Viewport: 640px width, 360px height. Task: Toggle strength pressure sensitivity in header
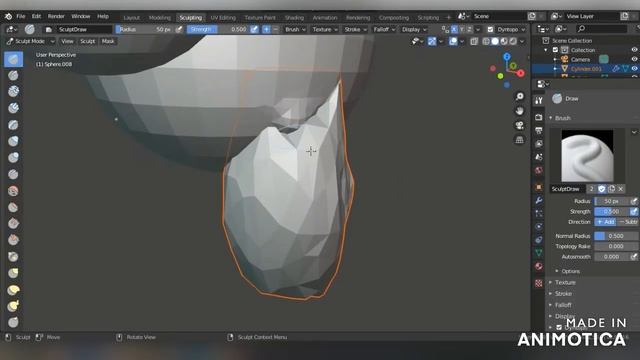pyautogui.click(x=254, y=29)
